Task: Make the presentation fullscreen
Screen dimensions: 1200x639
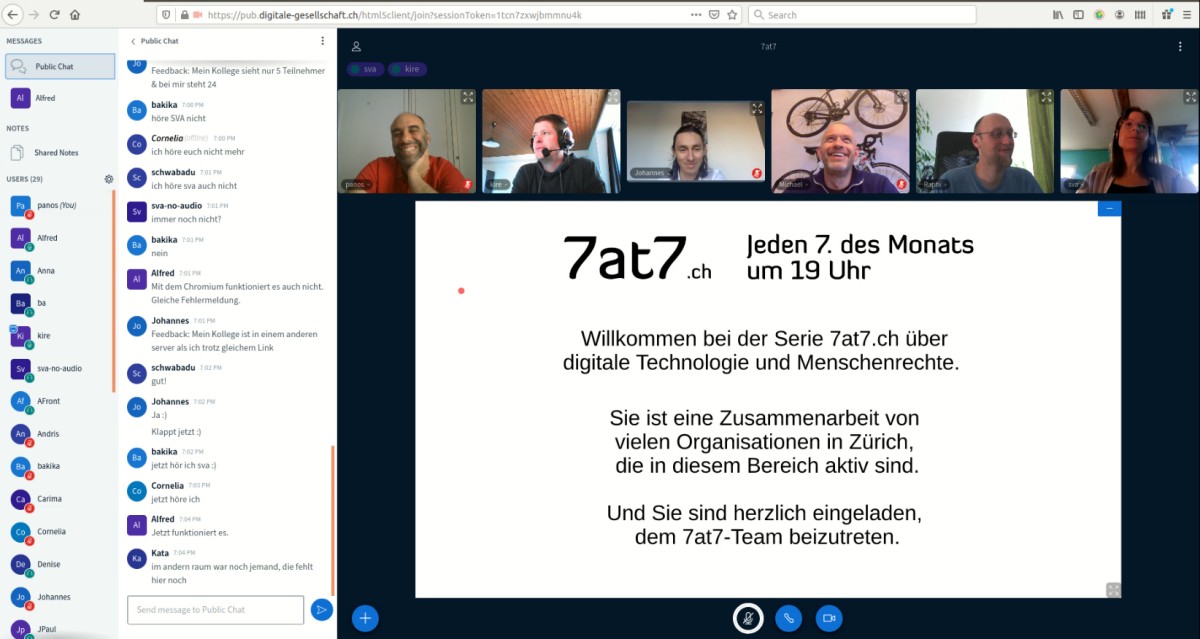Action: (1113, 590)
